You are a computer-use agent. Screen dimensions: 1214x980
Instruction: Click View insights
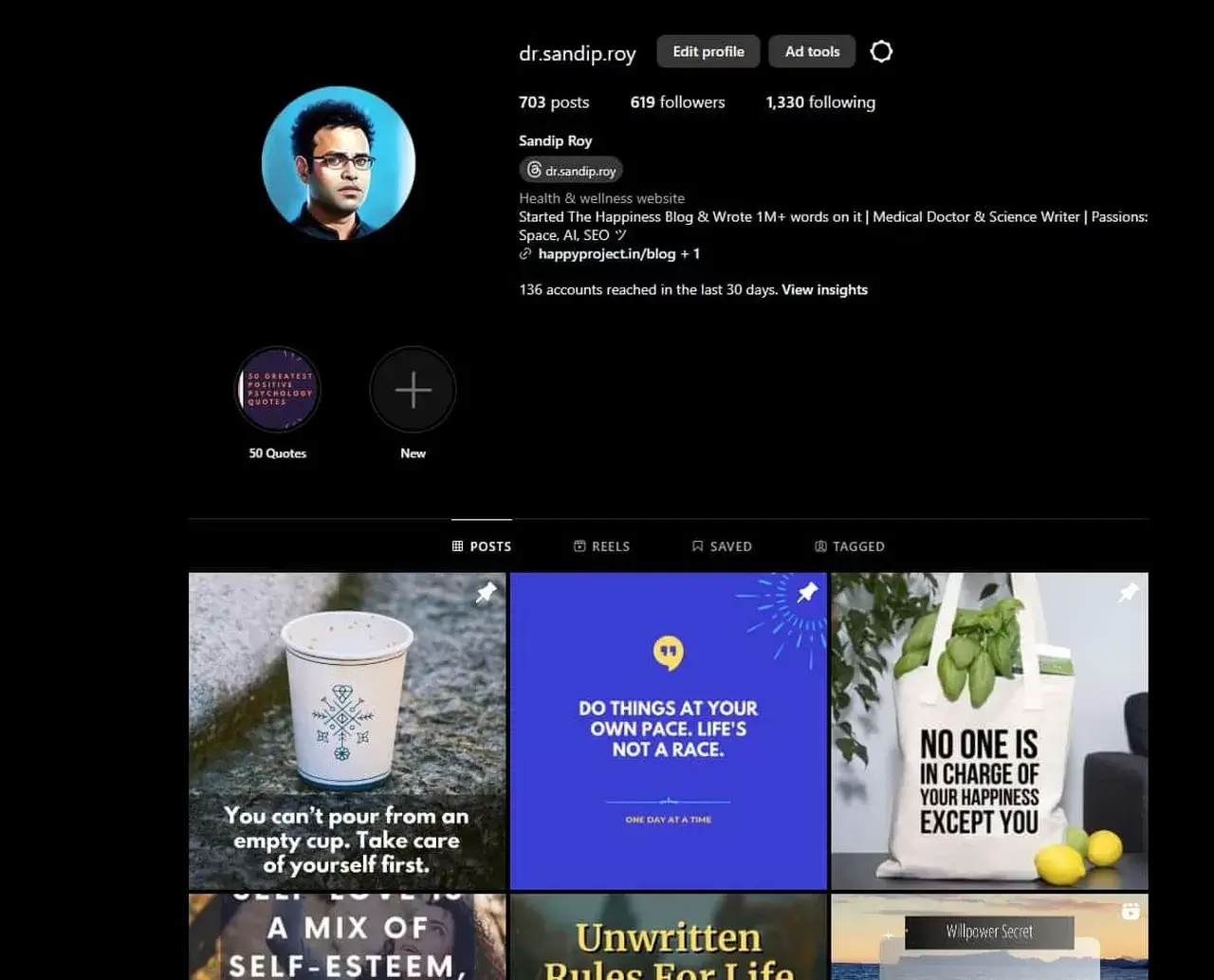point(824,289)
